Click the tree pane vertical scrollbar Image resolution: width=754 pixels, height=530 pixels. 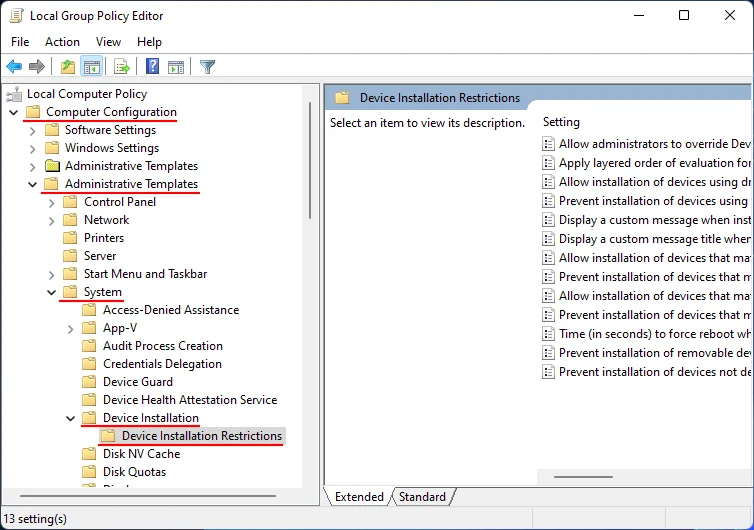(x=310, y=300)
